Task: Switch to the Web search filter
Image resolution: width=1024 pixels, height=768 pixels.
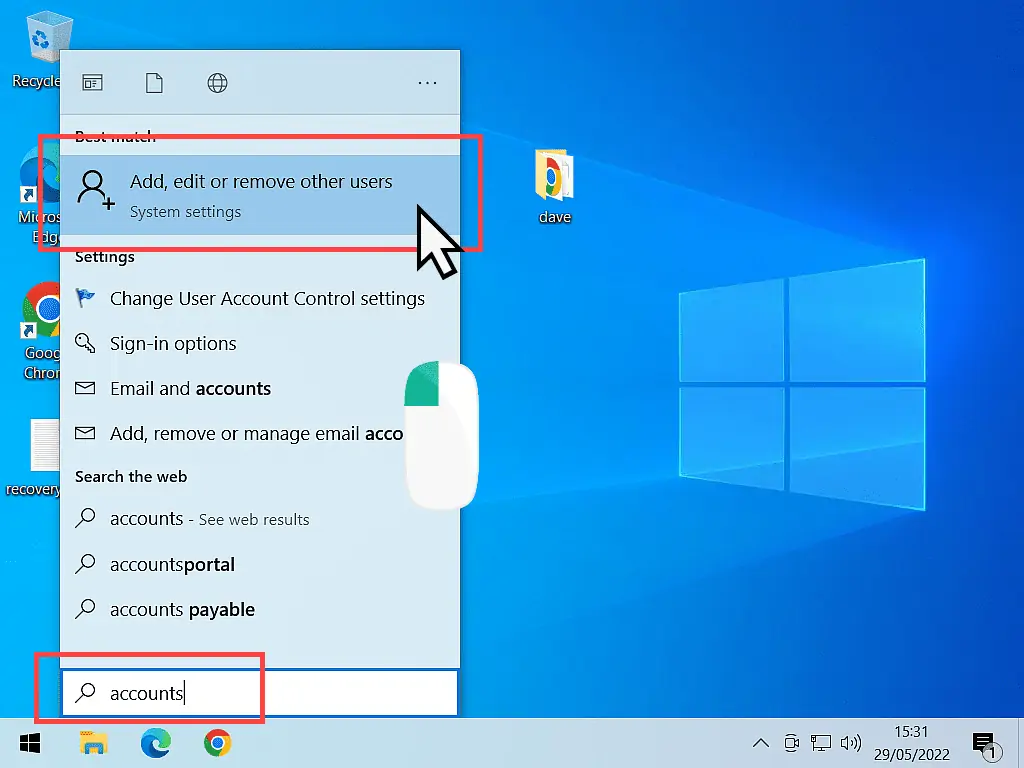Action: (x=218, y=83)
